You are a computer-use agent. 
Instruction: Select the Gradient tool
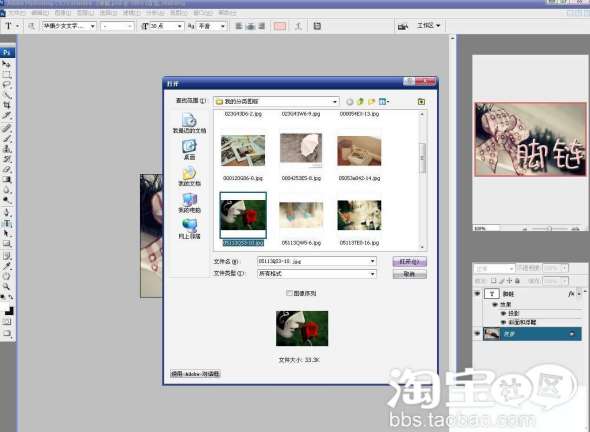click(x=6, y=179)
